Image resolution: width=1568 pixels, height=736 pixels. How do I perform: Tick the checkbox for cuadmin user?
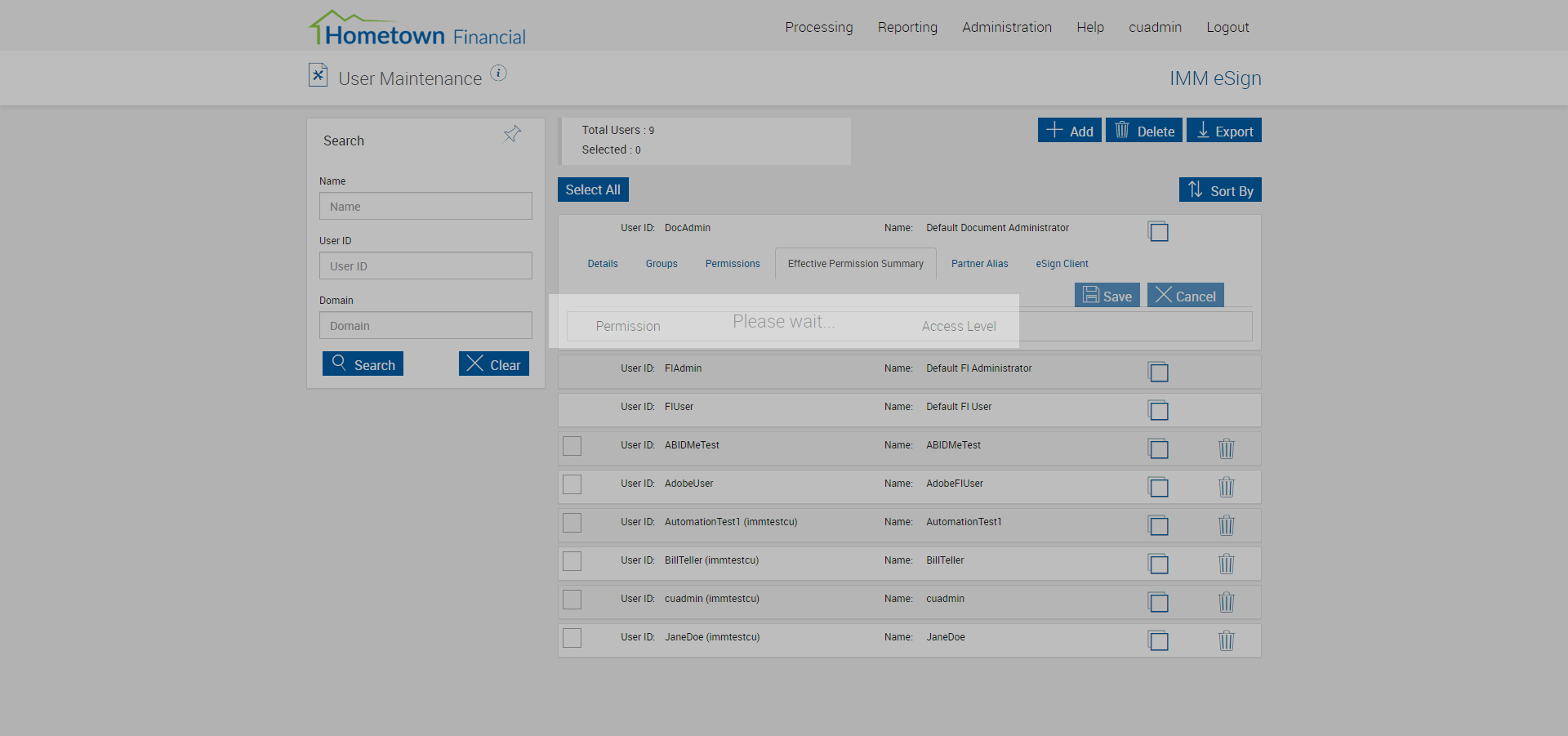(x=572, y=600)
